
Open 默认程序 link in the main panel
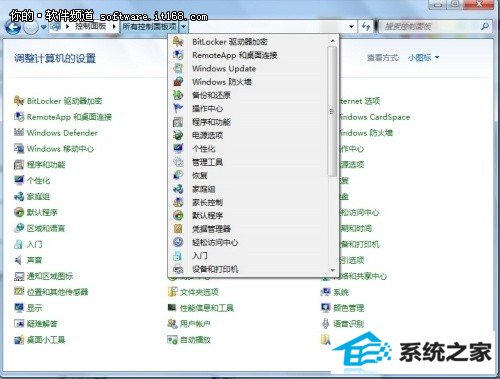click(x=42, y=212)
